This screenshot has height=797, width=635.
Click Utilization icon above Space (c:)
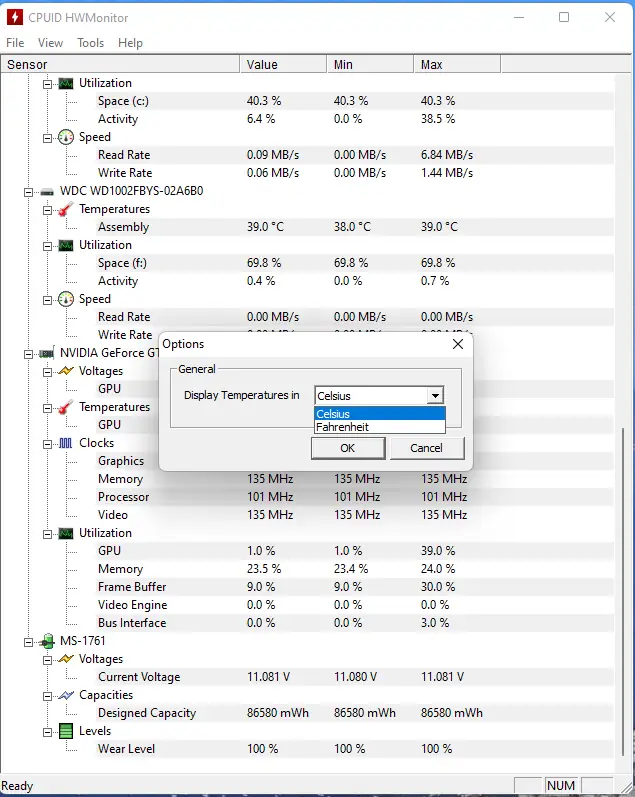tap(66, 83)
